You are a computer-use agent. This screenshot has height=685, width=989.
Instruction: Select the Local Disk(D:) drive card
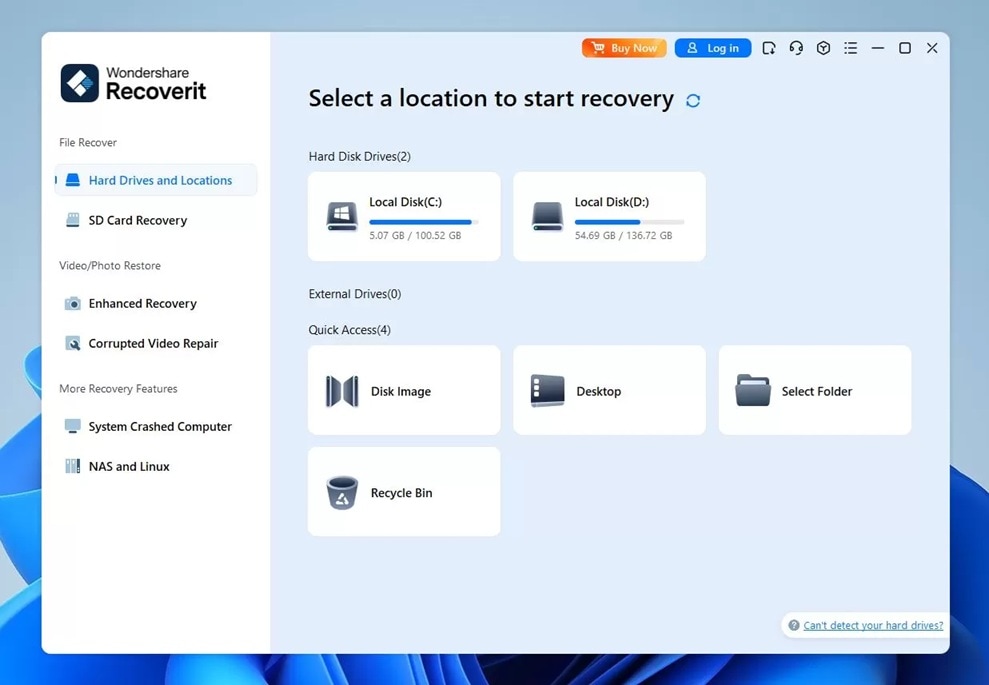(x=609, y=216)
